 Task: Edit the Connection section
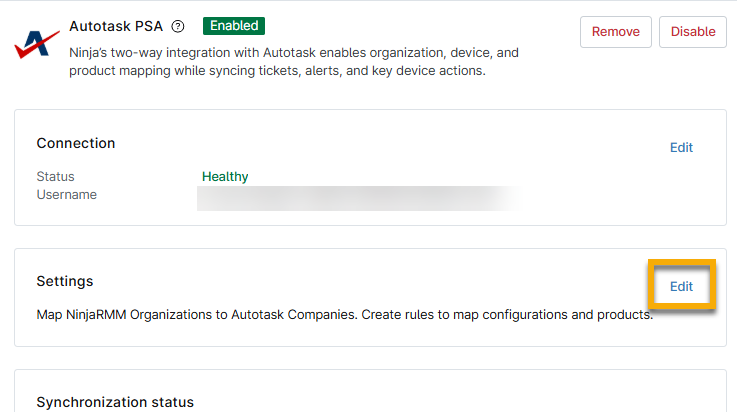pyautogui.click(x=681, y=148)
